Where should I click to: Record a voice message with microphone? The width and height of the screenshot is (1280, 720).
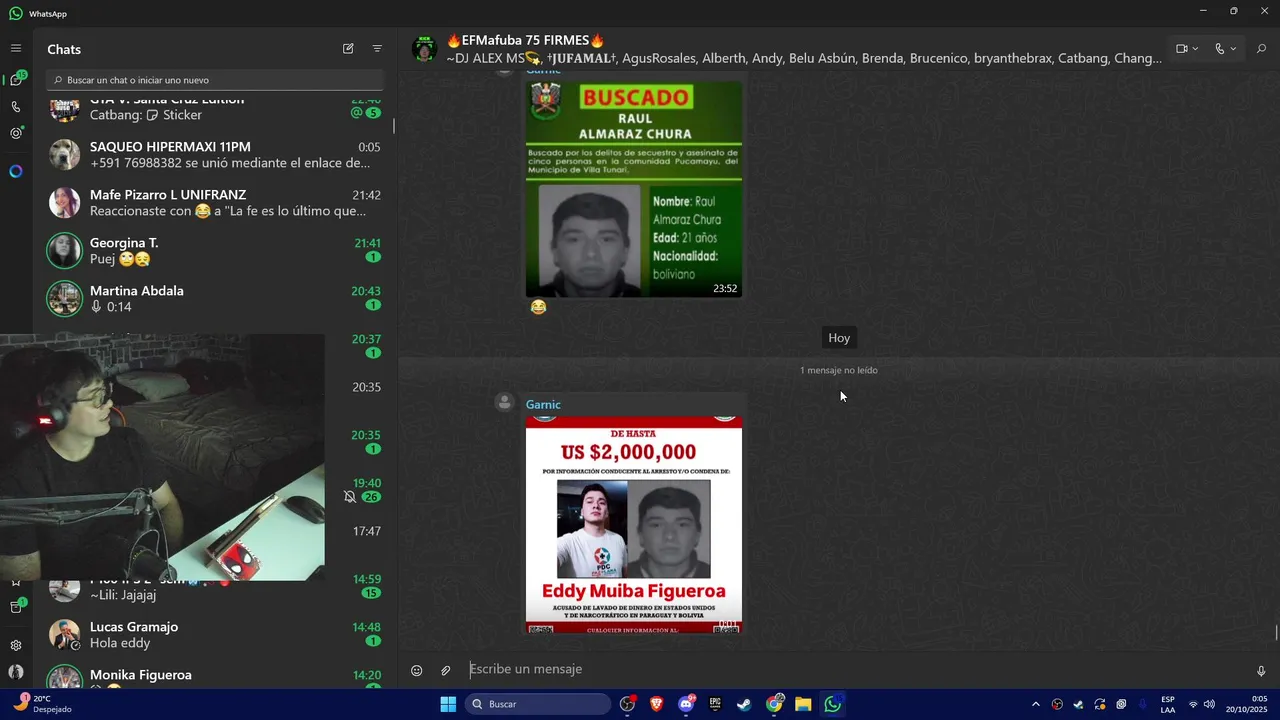click(x=1261, y=670)
